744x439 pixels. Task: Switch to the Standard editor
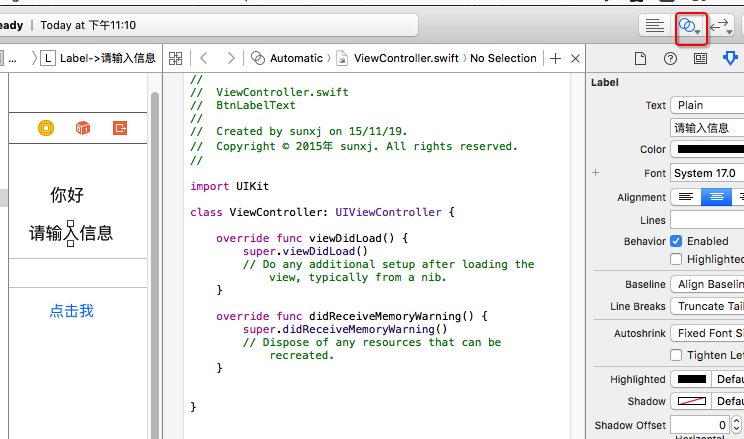pyautogui.click(x=655, y=25)
